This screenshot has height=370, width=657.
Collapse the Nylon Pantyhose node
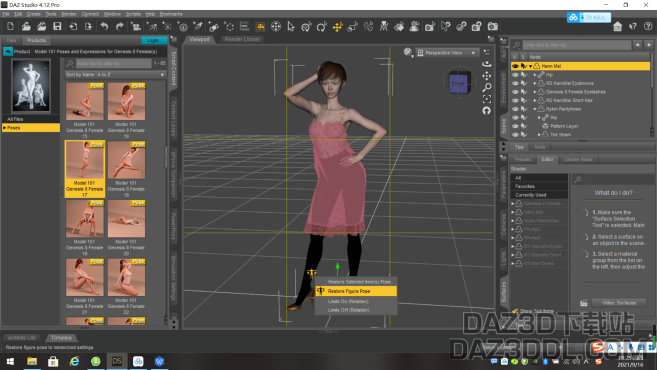click(535, 109)
